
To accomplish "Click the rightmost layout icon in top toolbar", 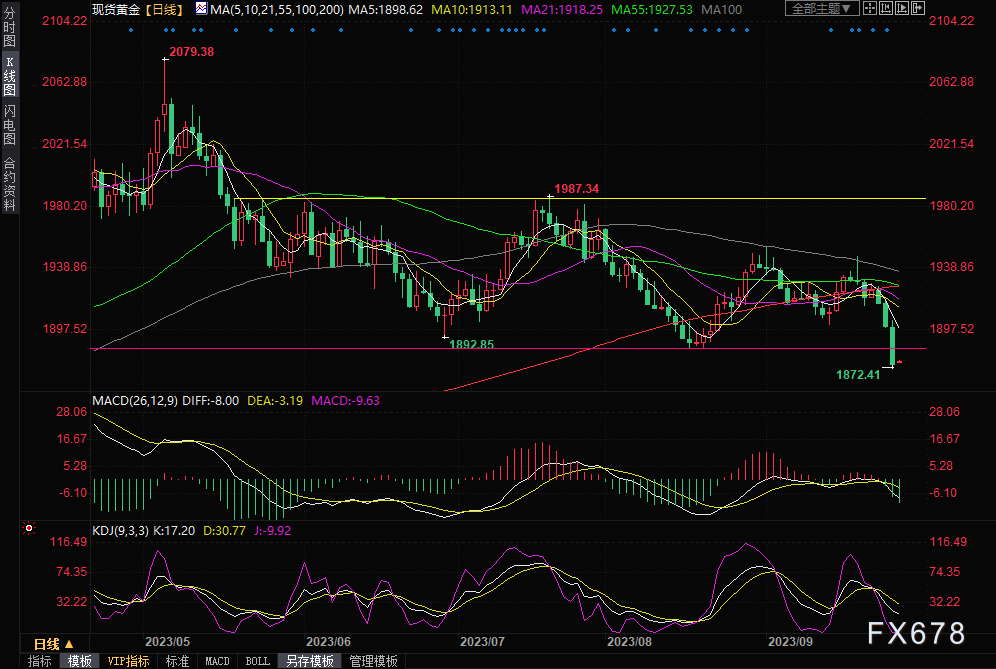I will coord(916,9).
